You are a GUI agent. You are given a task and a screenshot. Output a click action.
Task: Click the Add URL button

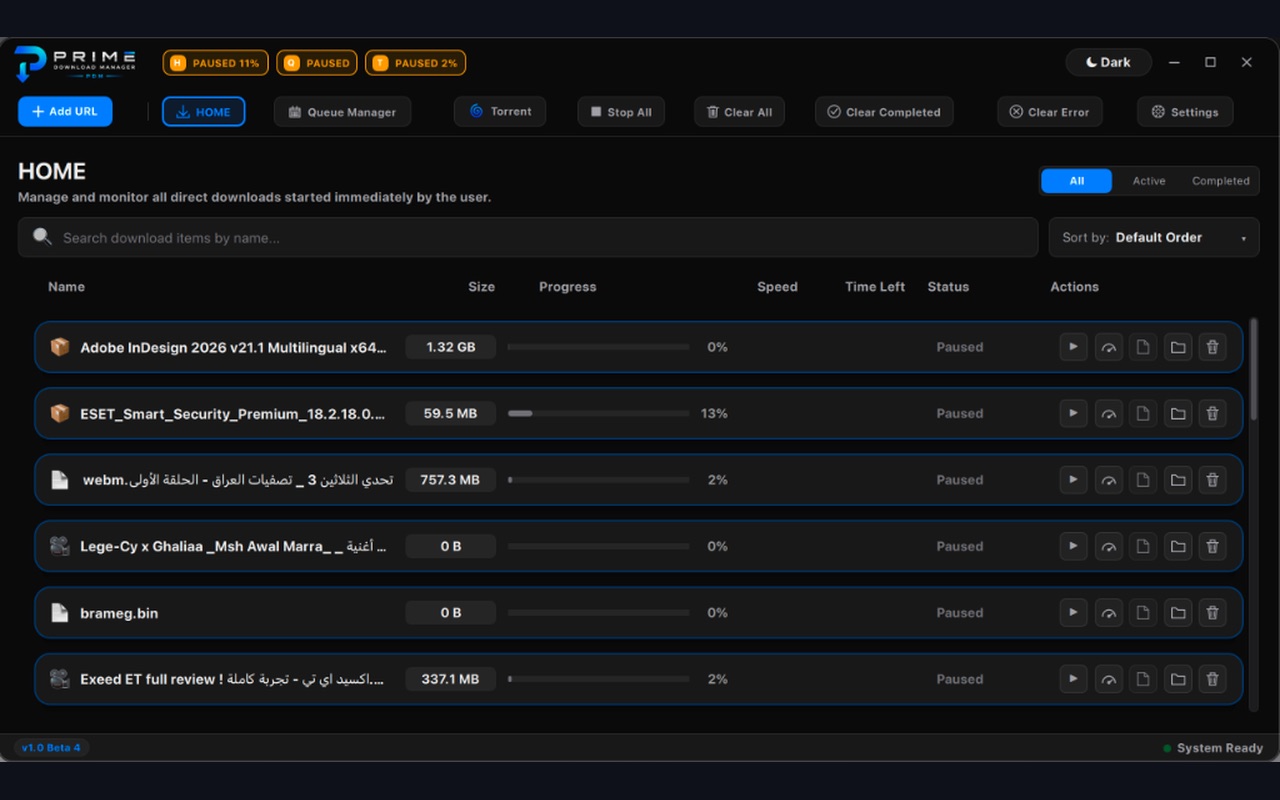(65, 111)
